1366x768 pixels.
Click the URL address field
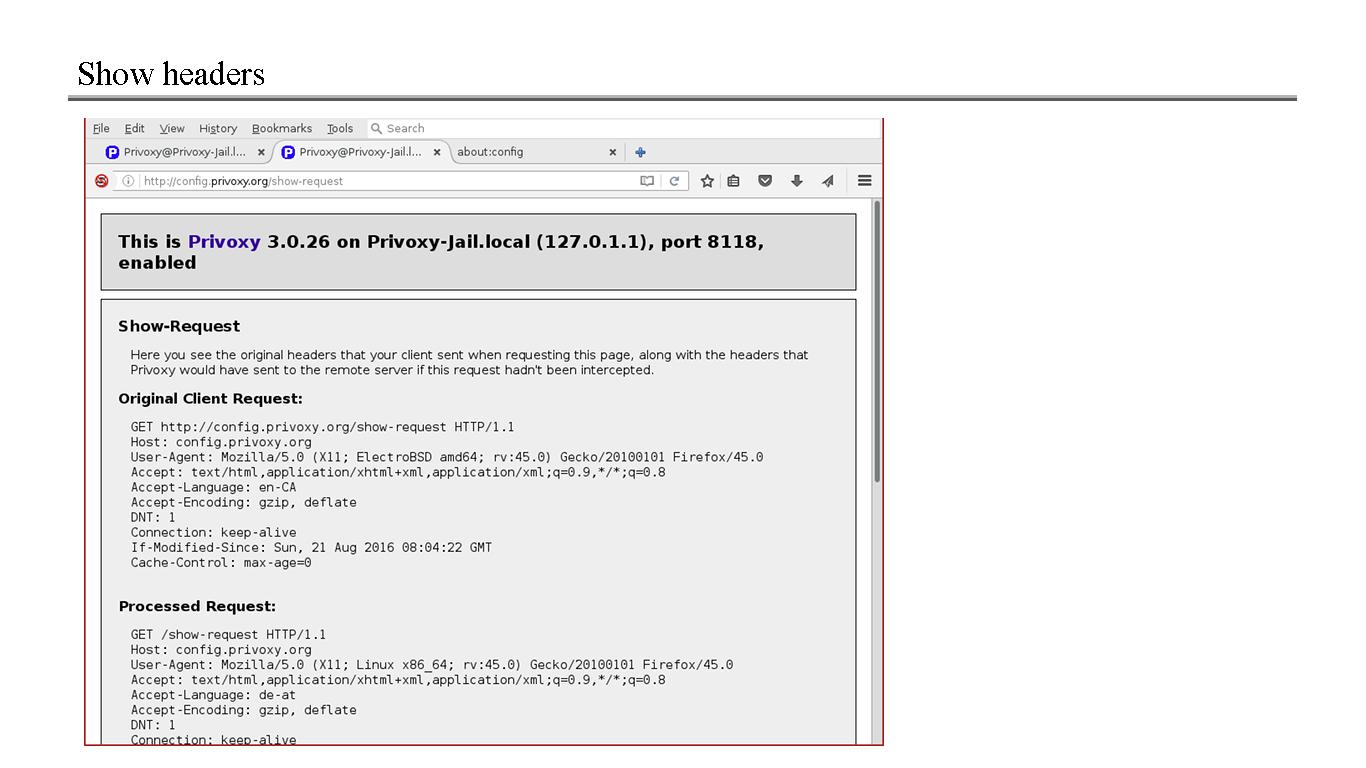[388, 181]
